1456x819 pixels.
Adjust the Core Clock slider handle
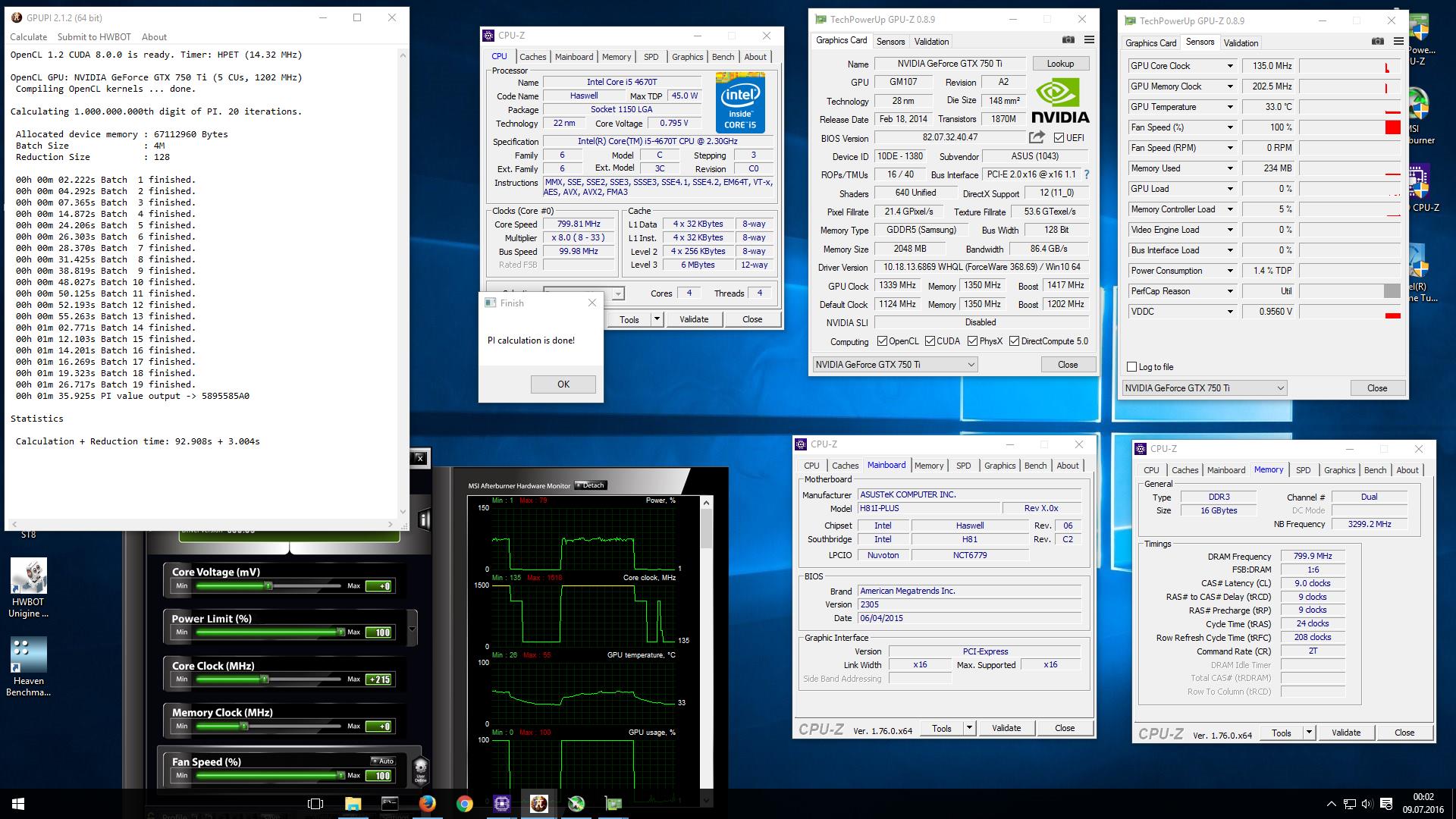point(264,679)
